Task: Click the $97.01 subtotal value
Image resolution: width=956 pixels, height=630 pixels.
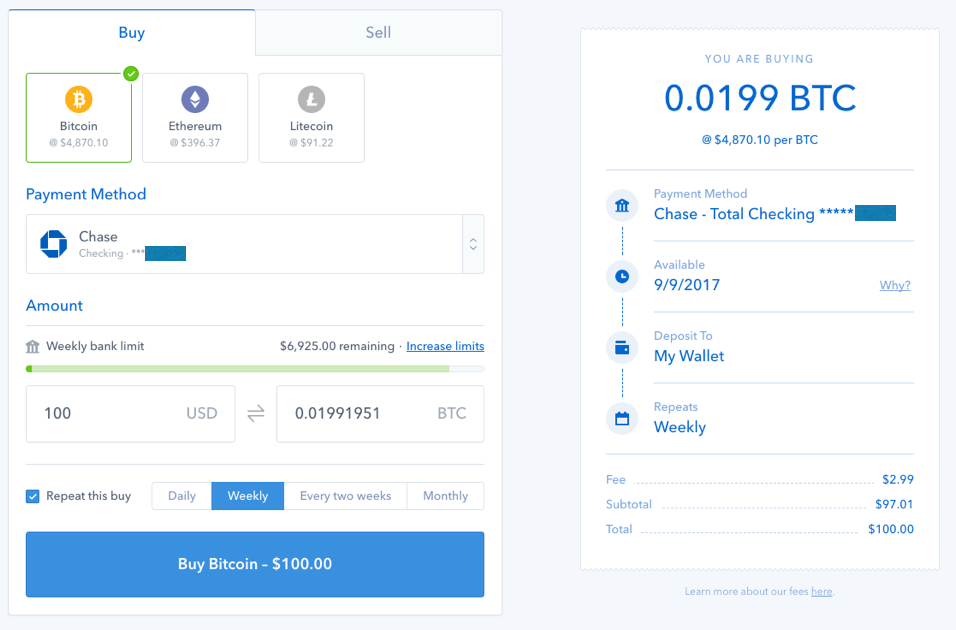Action: point(894,504)
